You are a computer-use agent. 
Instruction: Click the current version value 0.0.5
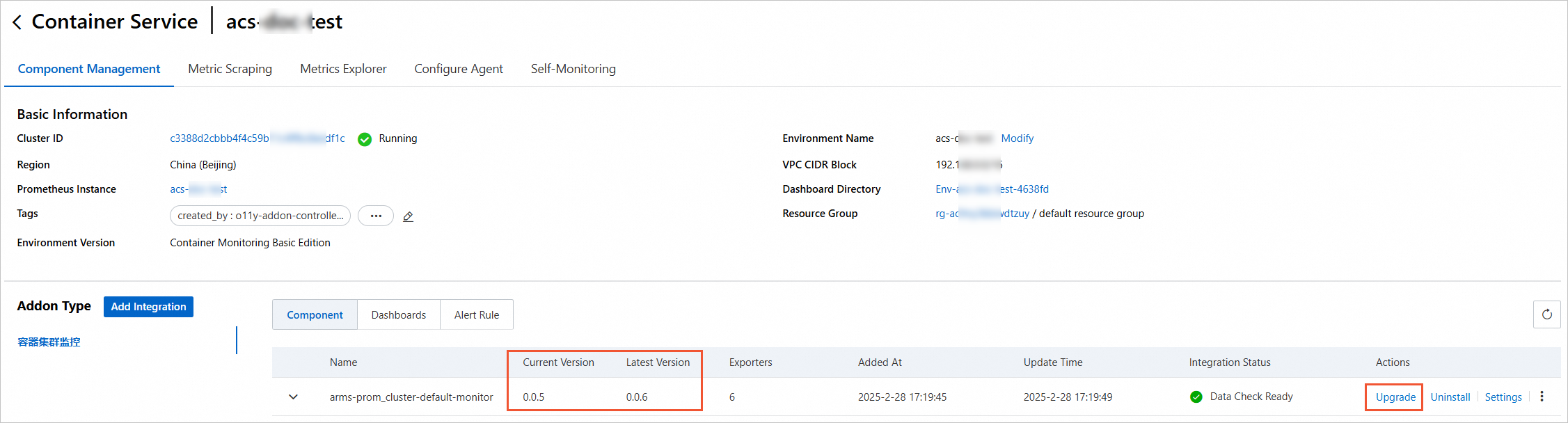point(534,397)
